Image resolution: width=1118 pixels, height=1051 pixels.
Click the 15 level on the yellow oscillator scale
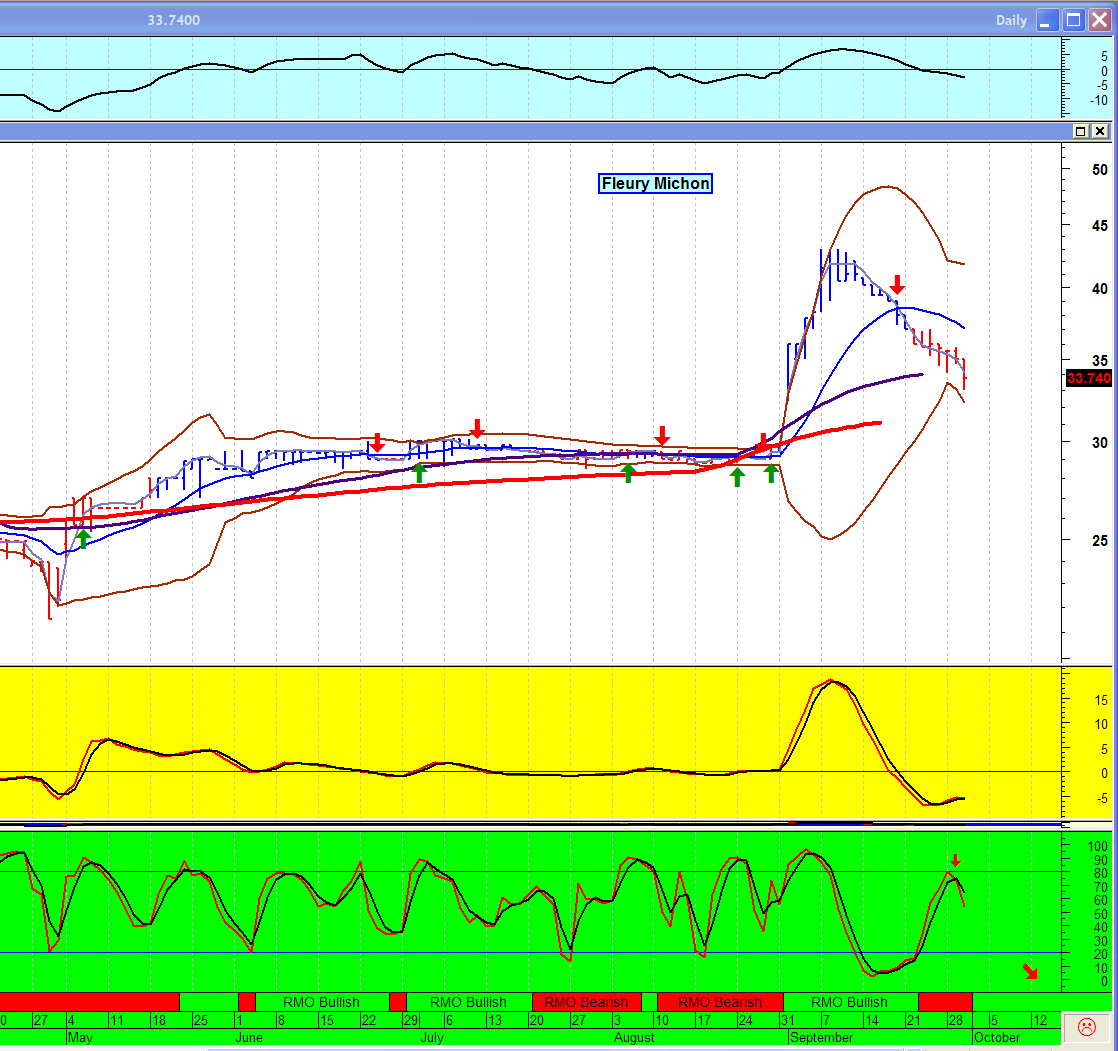tap(1101, 700)
